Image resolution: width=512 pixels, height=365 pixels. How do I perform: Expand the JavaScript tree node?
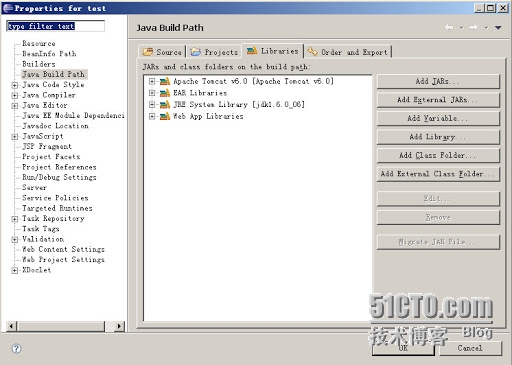[14, 136]
